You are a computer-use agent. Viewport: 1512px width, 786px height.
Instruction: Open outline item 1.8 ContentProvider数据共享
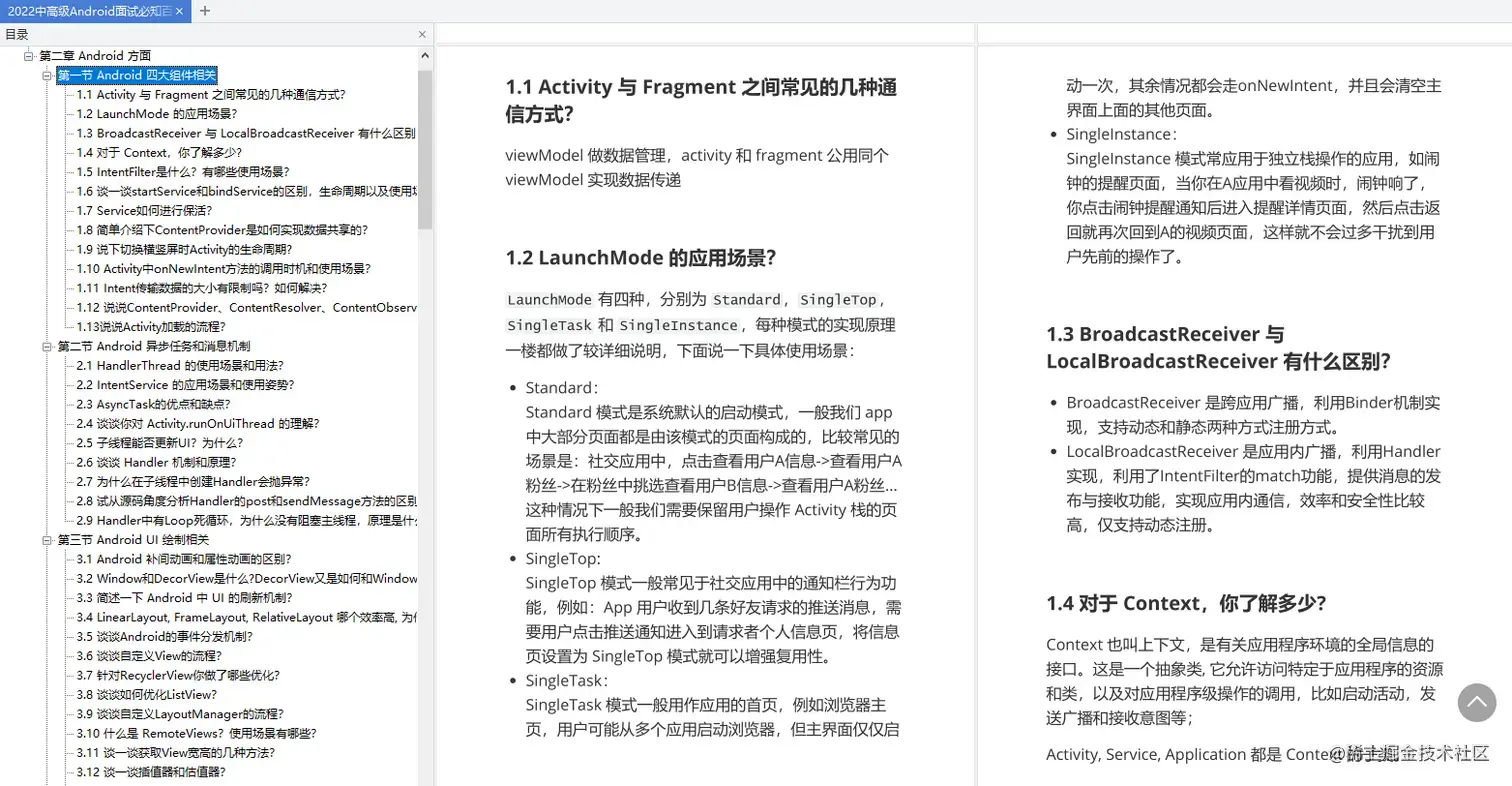223,230
